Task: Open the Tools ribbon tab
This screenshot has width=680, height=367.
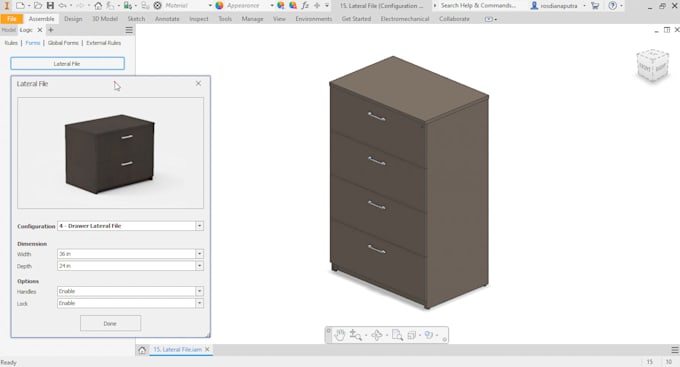Action: tap(225, 19)
